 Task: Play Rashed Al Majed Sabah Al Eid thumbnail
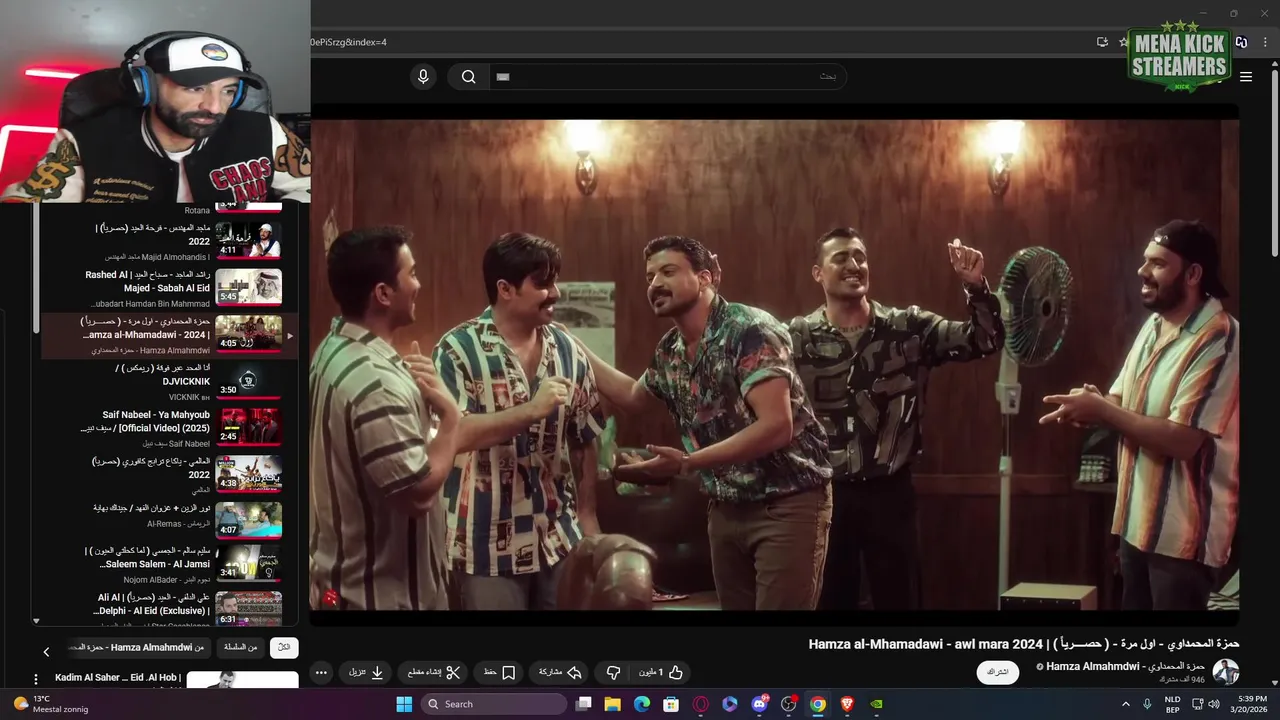[x=249, y=287]
